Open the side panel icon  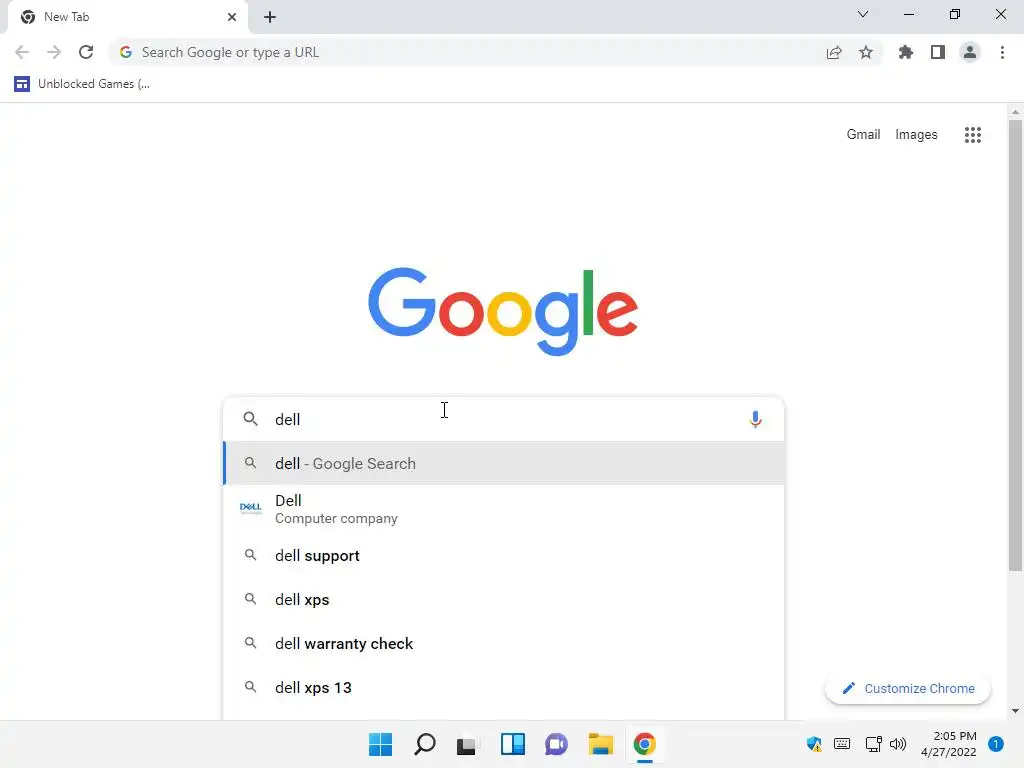click(x=938, y=52)
